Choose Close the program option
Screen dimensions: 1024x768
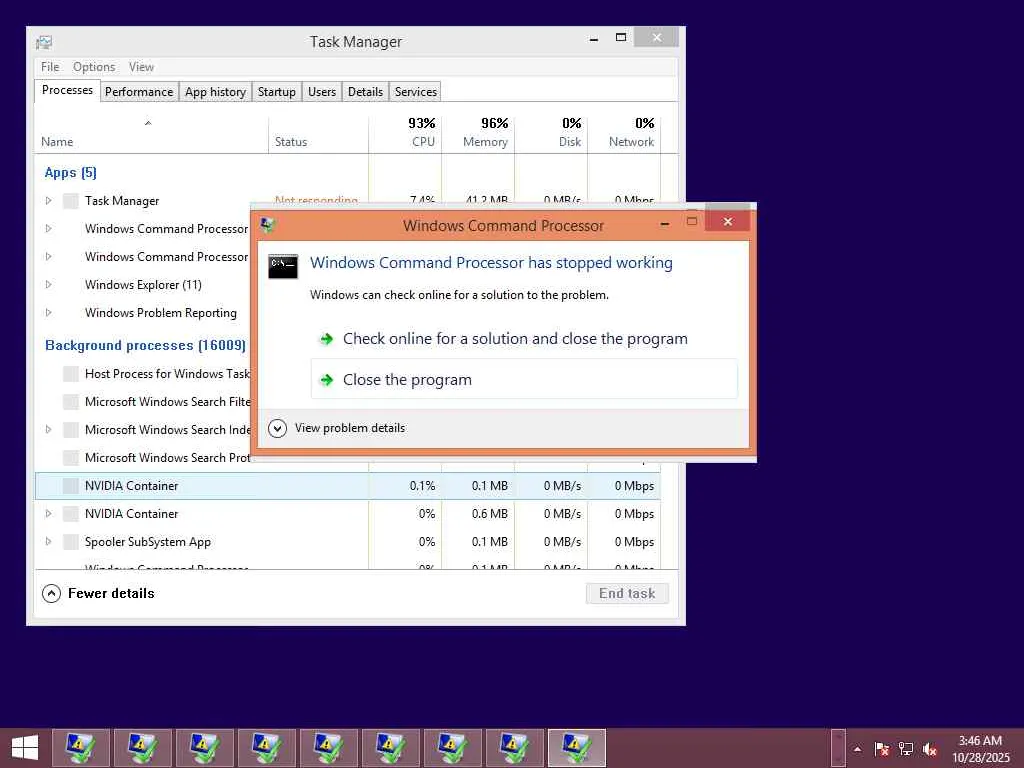pos(524,379)
